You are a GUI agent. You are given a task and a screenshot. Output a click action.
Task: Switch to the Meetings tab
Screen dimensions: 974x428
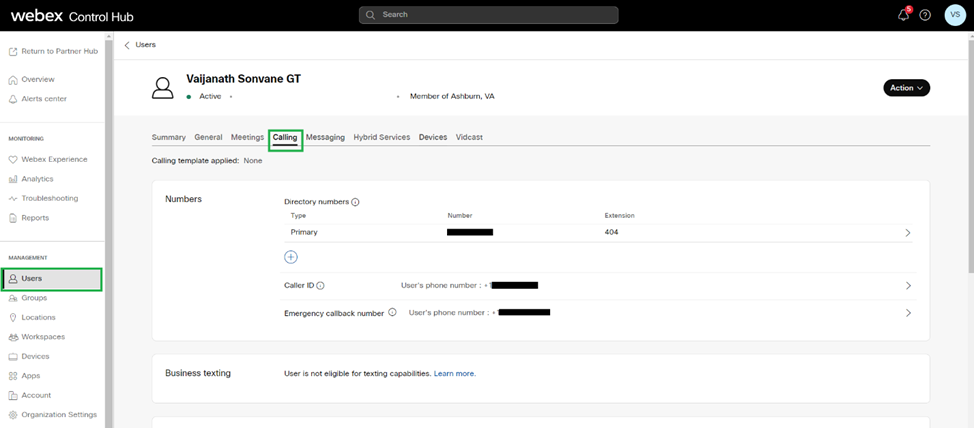tap(247, 137)
